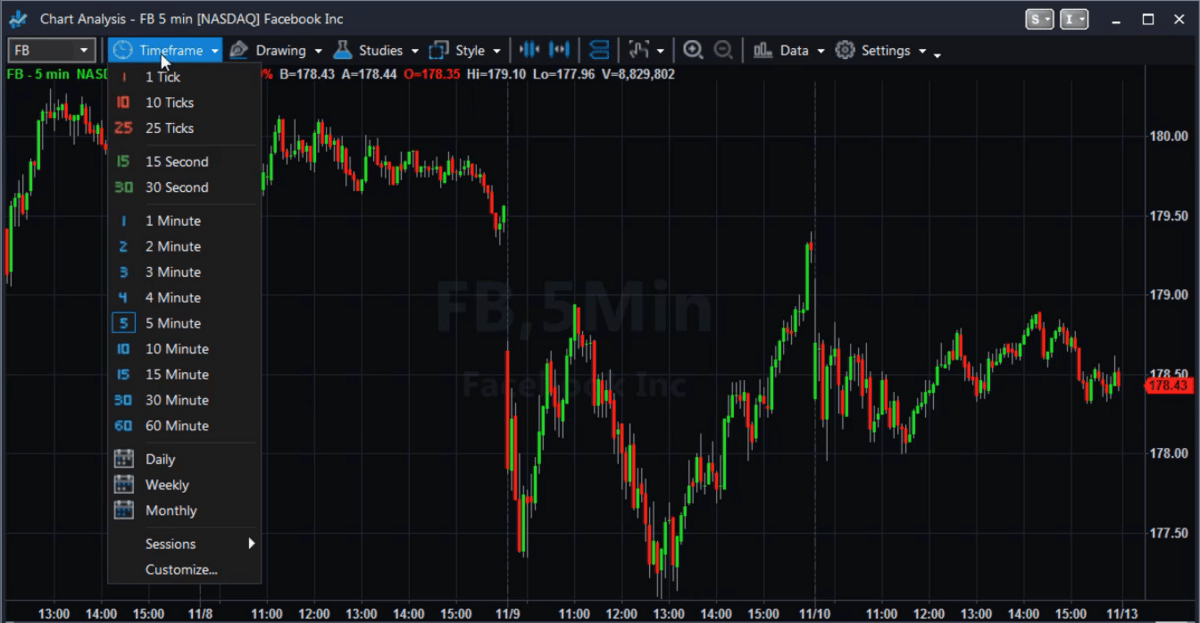
Task: Choose the 4 Minute timeframe
Action: pos(184,297)
